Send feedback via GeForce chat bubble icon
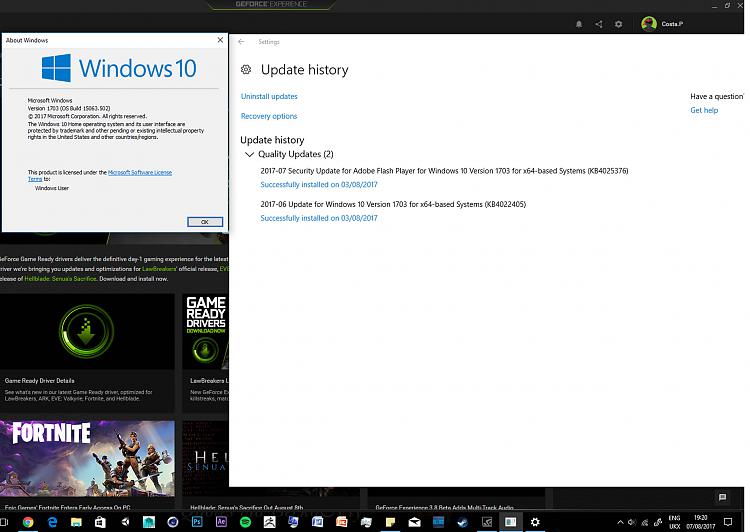750x532 pixels. 722,497
